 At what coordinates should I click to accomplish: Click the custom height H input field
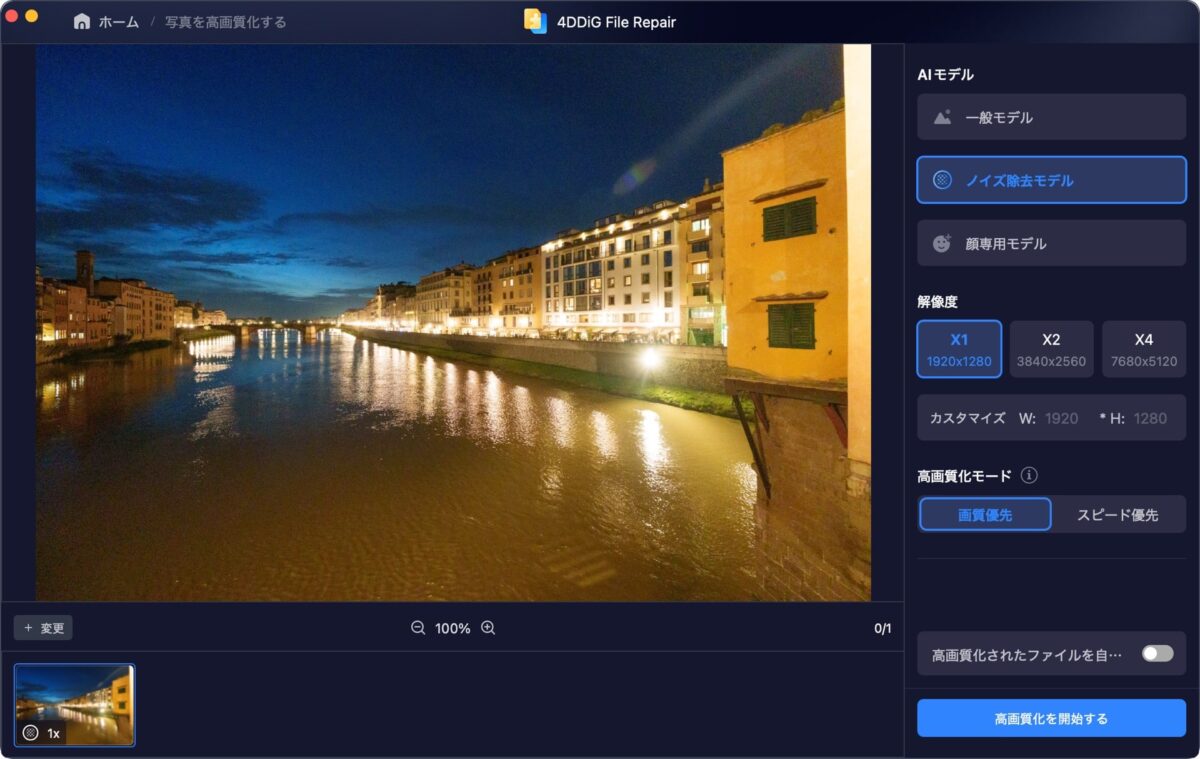1150,418
